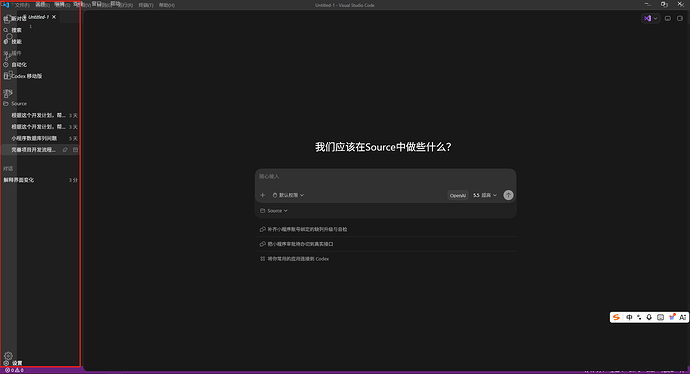Screen dimensions: 690x374
Task: Click the OpenAI provider button
Action: click(458, 195)
